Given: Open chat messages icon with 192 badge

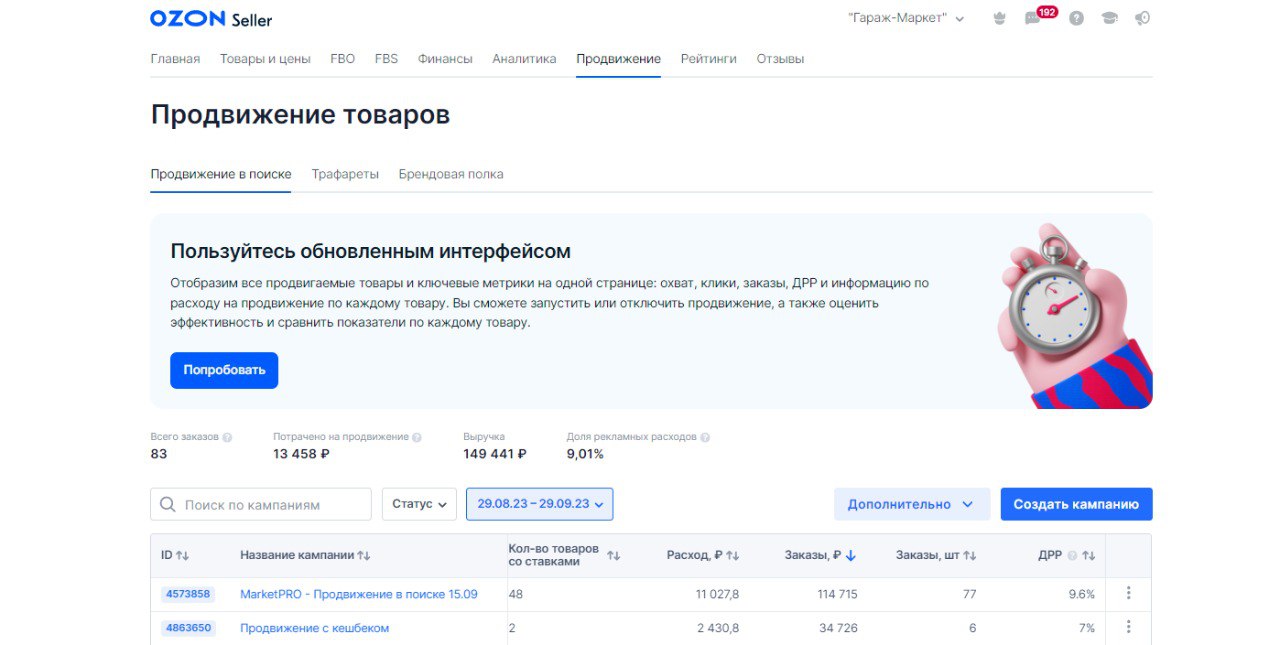Looking at the screenshot, I should click(x=1033, y=18).
